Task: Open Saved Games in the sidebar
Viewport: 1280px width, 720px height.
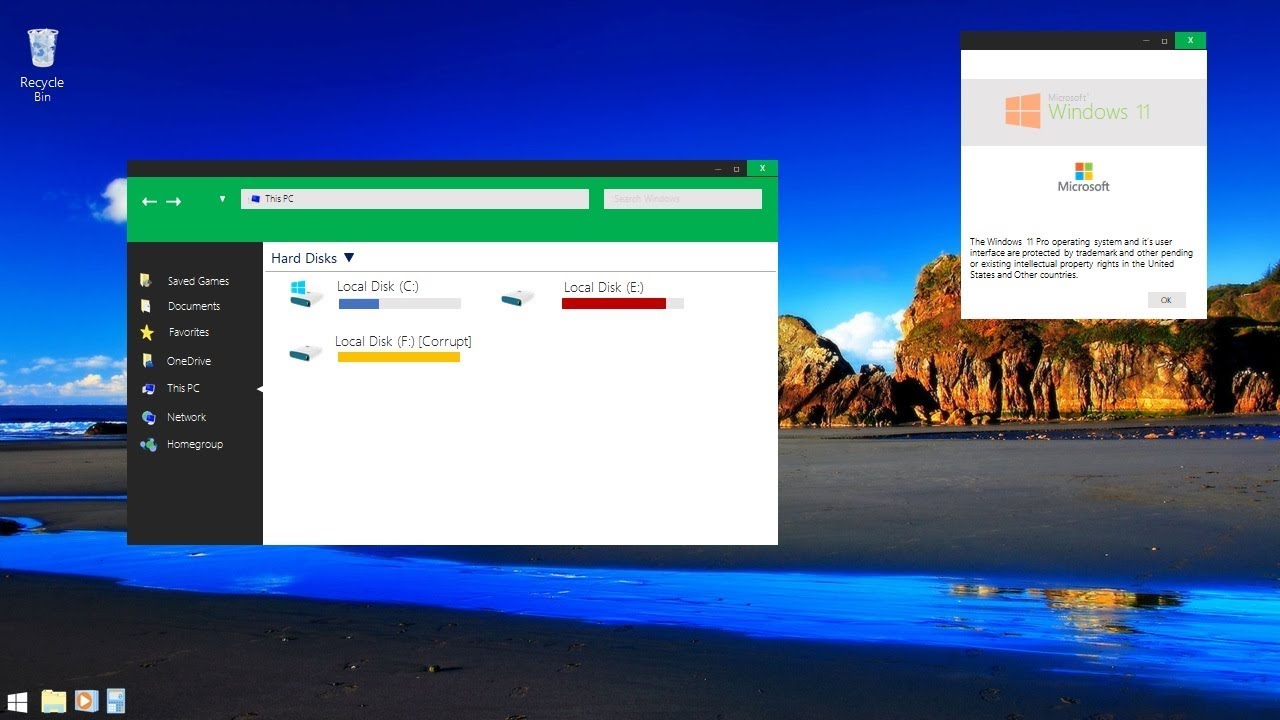Action: click(198, 281)
